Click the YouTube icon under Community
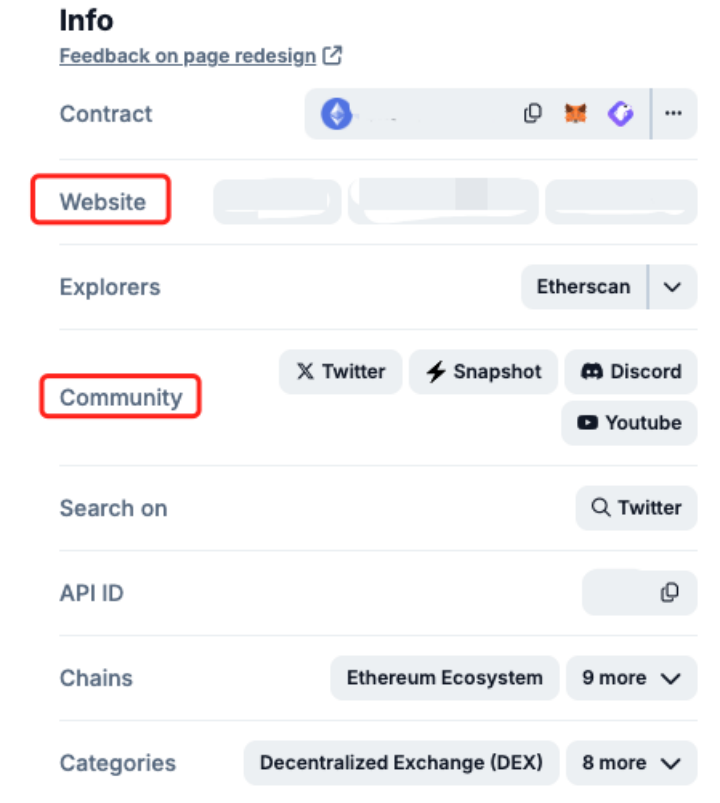This screenshot has height=803, width=720. [588, 423]
